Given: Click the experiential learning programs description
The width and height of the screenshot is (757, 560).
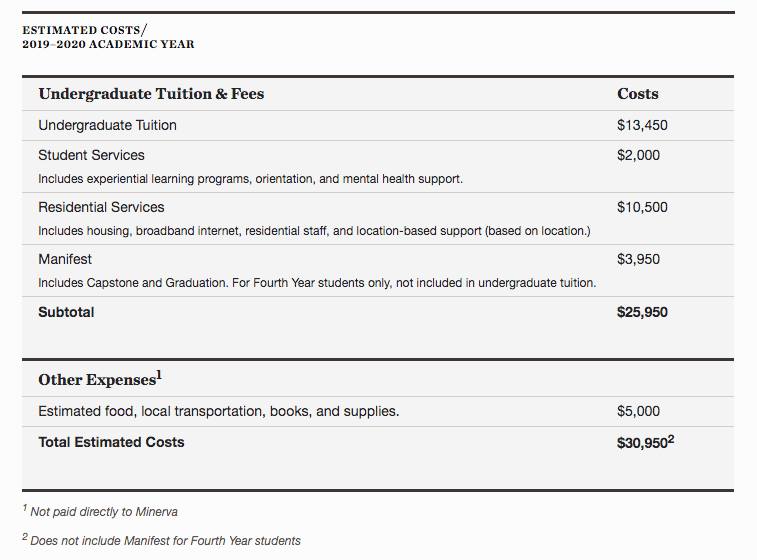Looking at the screenshot, I should (250, 179).
